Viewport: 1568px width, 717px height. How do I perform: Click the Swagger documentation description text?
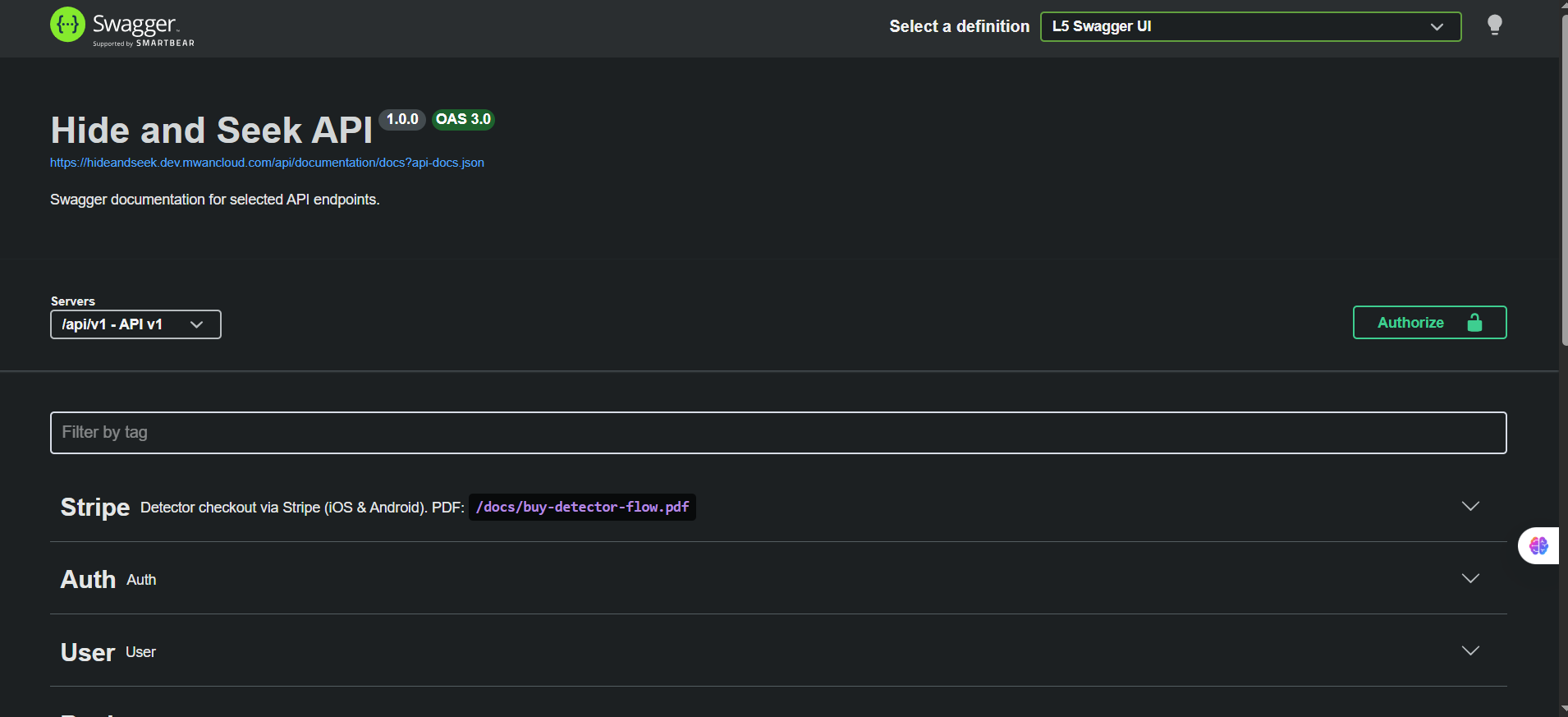215,200
